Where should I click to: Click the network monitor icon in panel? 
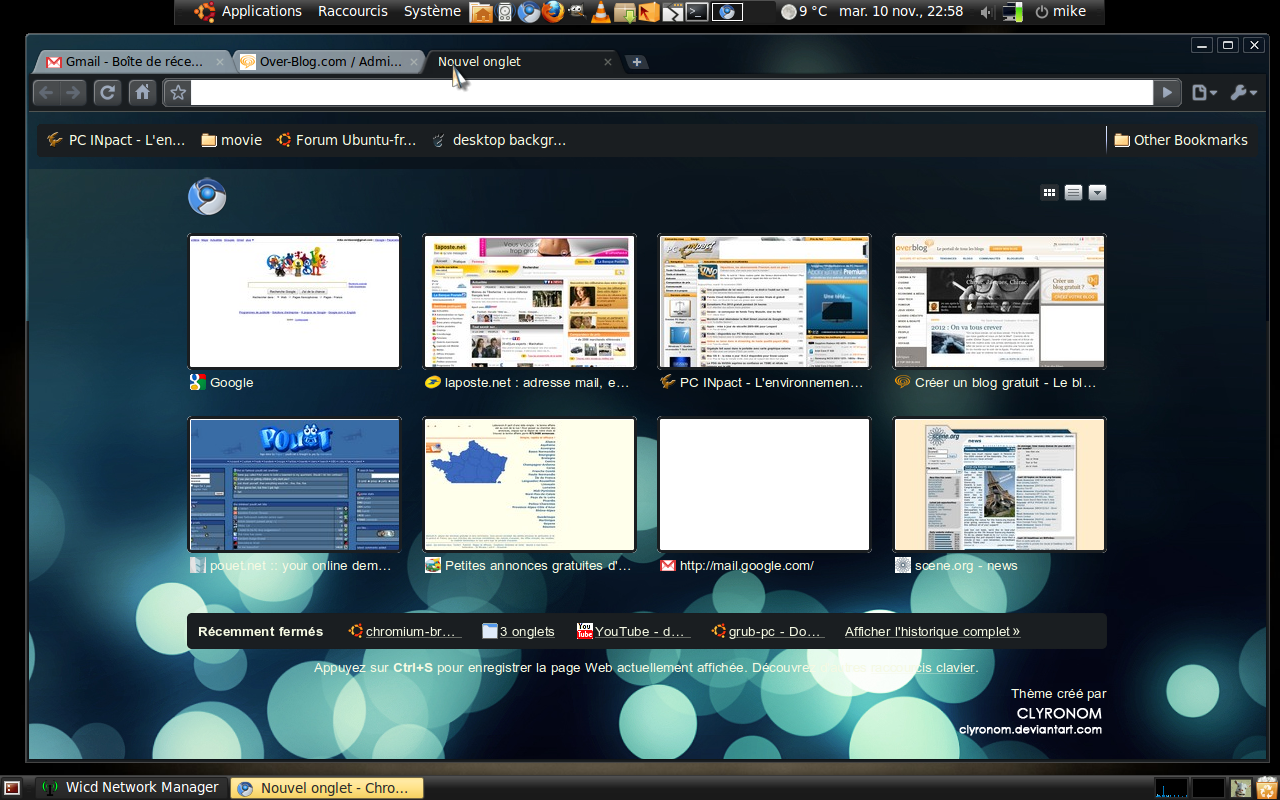tap(1012, 12)
